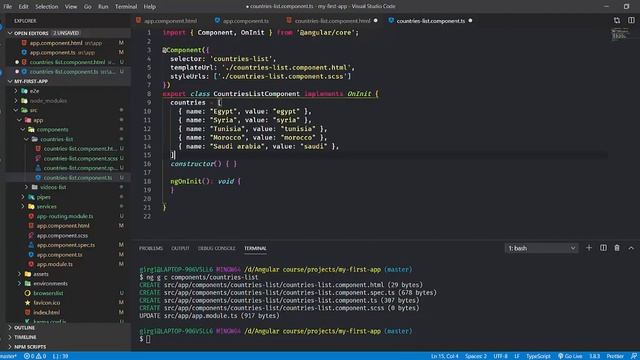Click Prettier in the status bar
The image size is (640, 360).
pyautogui.click(x=615, y=356)
